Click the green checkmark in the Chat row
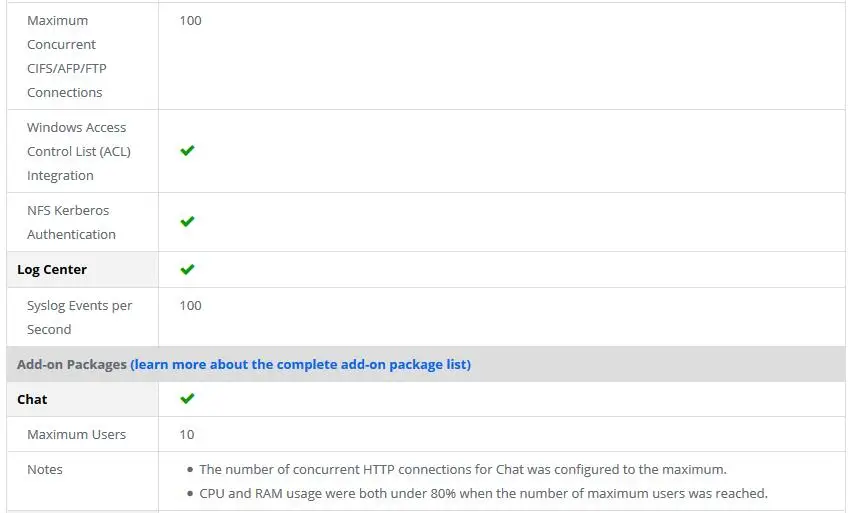 (187, 399)
